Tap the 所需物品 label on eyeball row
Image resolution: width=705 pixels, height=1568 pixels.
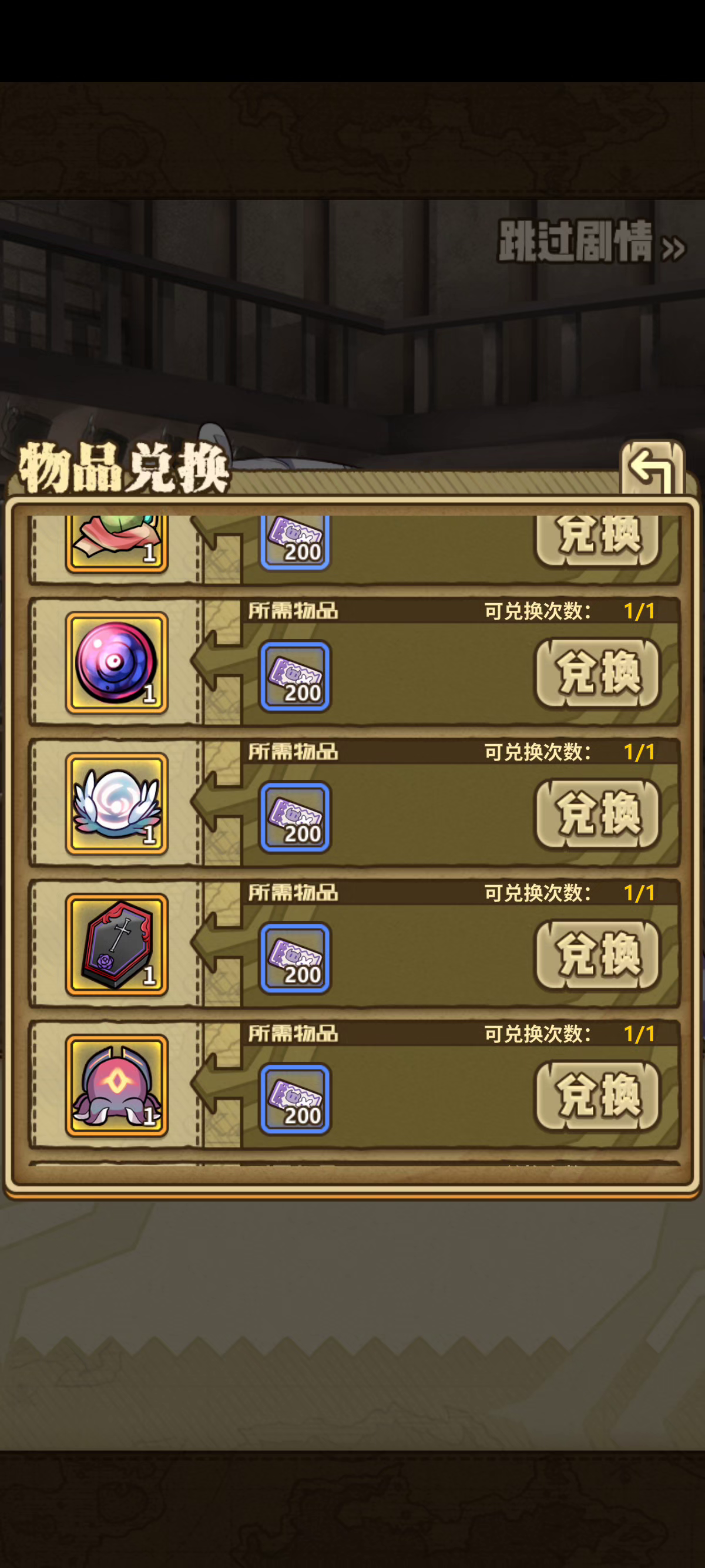click(293, 611)
